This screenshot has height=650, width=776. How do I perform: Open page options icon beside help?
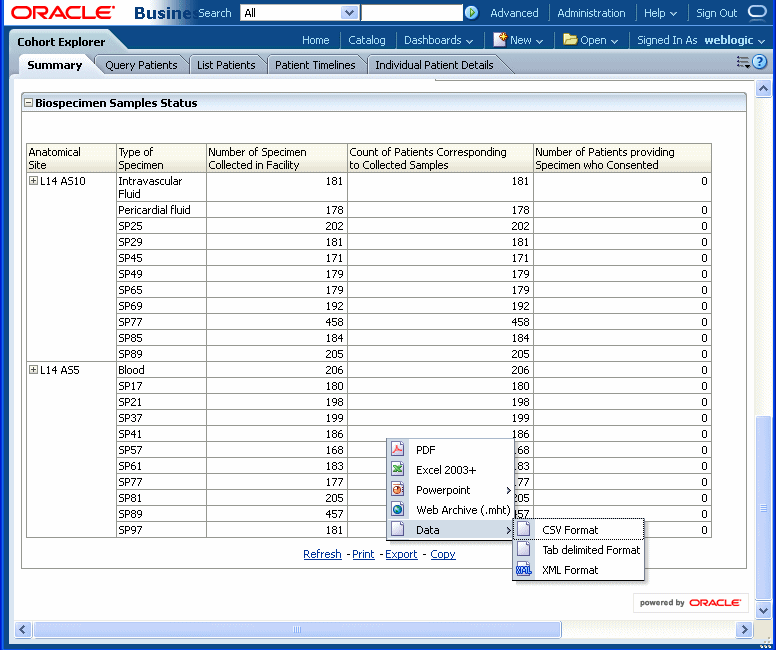pyautogui.click(x=743, y=62)
